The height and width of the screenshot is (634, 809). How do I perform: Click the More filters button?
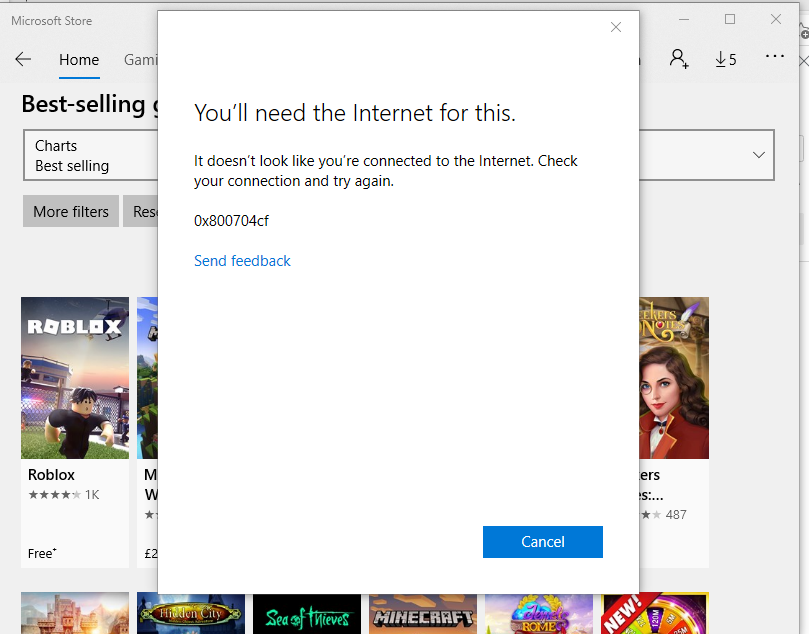pyautogui.click(x=70, y=211)
